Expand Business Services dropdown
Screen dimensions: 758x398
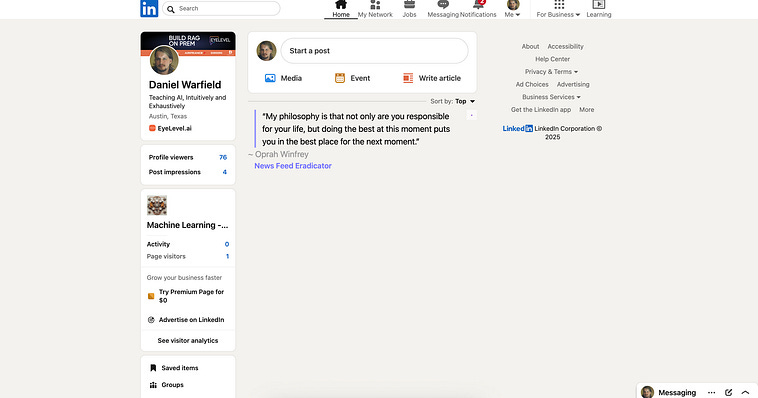[551, 97]
